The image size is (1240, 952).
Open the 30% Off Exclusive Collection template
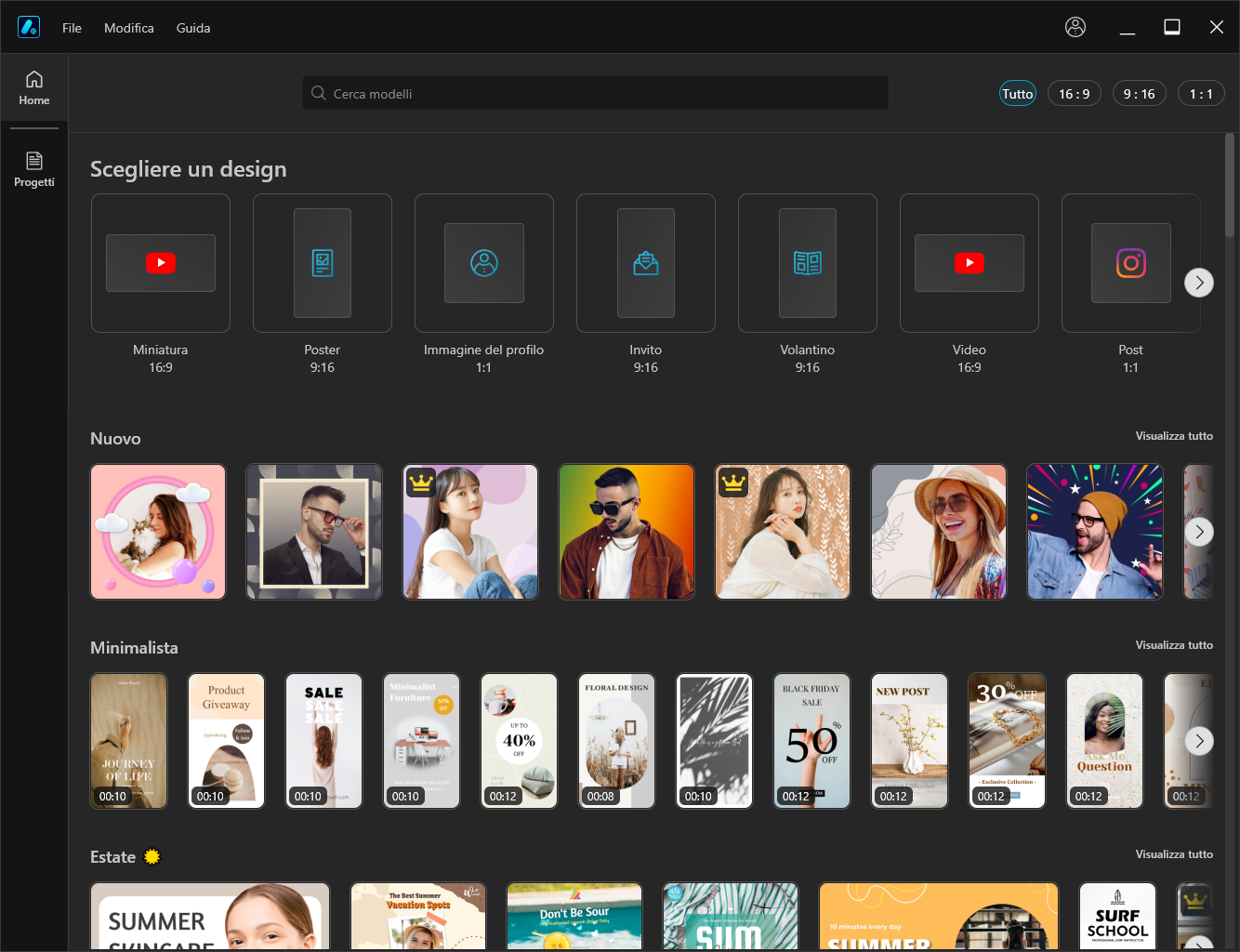coord(1008,741)
